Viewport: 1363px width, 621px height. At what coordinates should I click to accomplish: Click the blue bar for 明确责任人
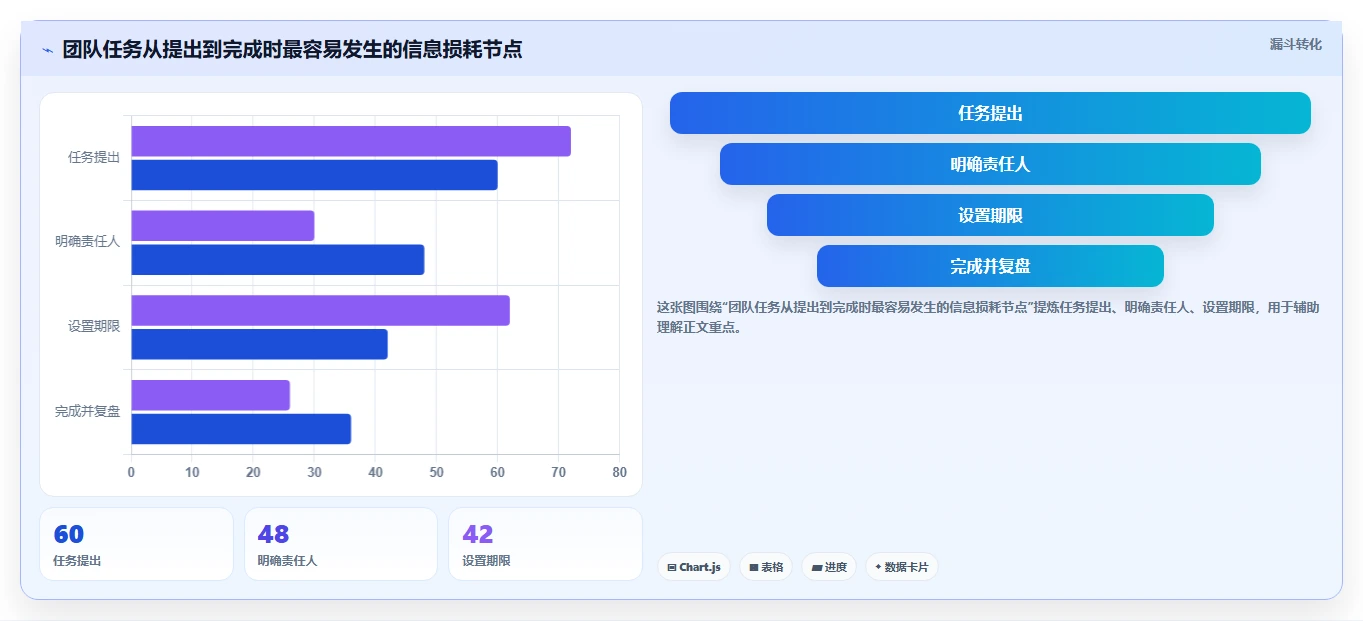click(x=278, y=260)
